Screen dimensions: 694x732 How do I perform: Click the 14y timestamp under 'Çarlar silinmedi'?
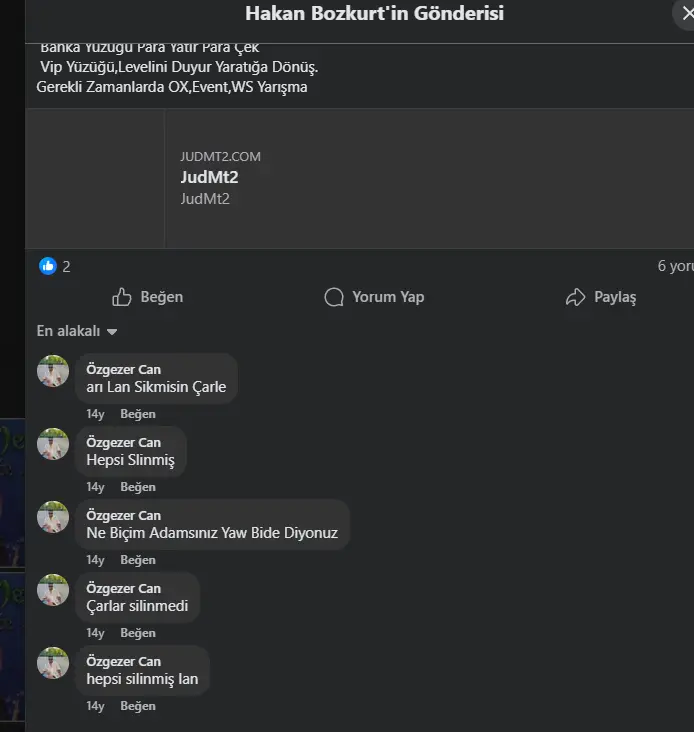[95, 633]
